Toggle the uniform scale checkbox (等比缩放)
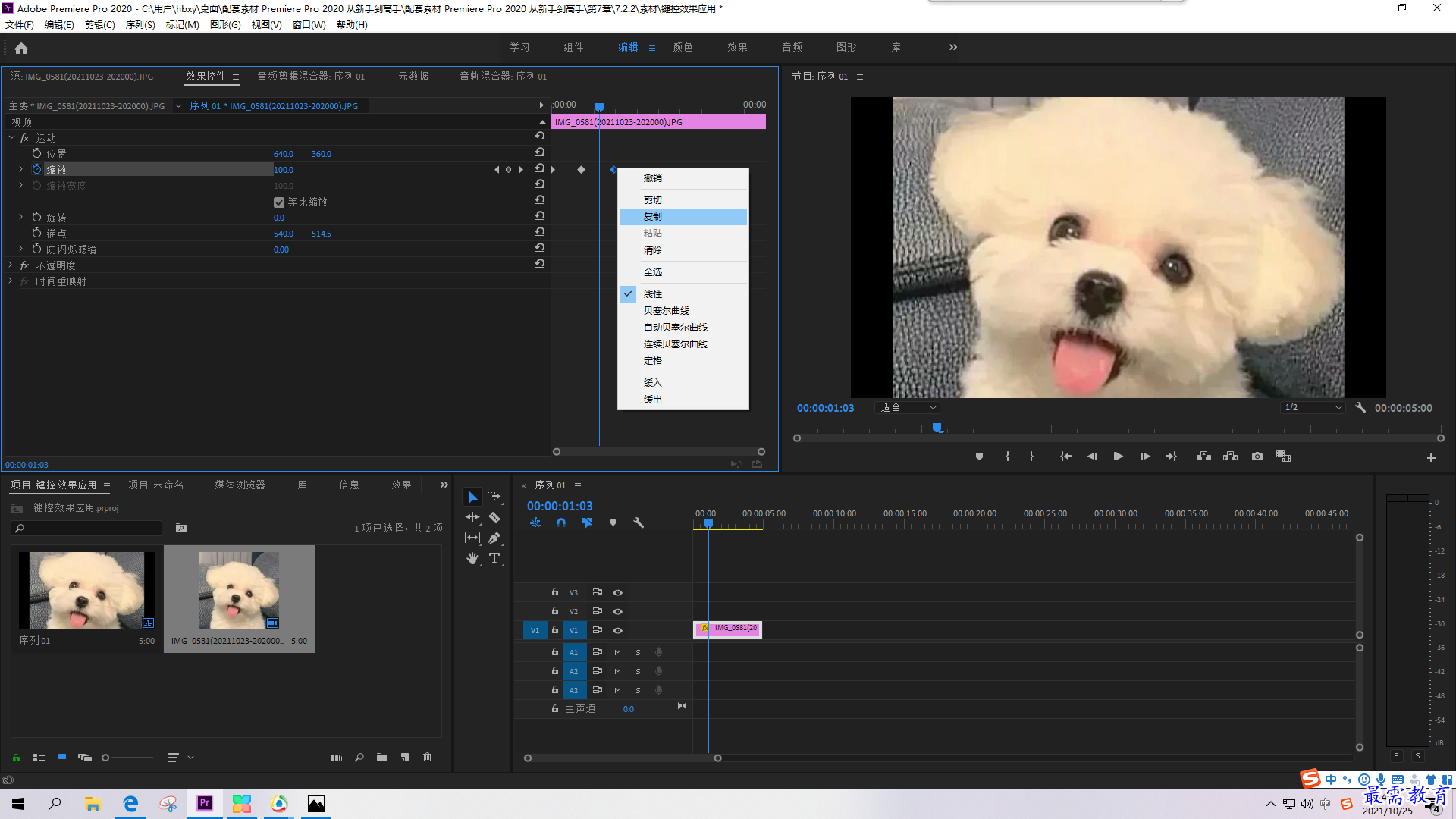The height and width of the screenshot is (819, 1456). pos(279,202)
